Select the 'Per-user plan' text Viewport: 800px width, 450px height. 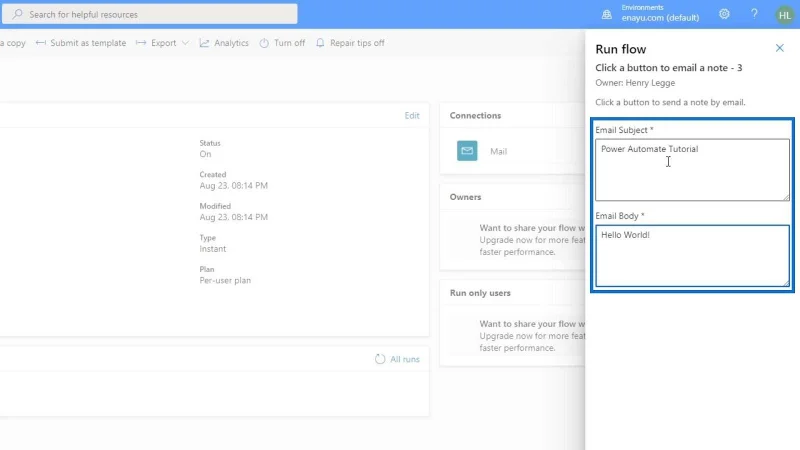click(225, 281)
